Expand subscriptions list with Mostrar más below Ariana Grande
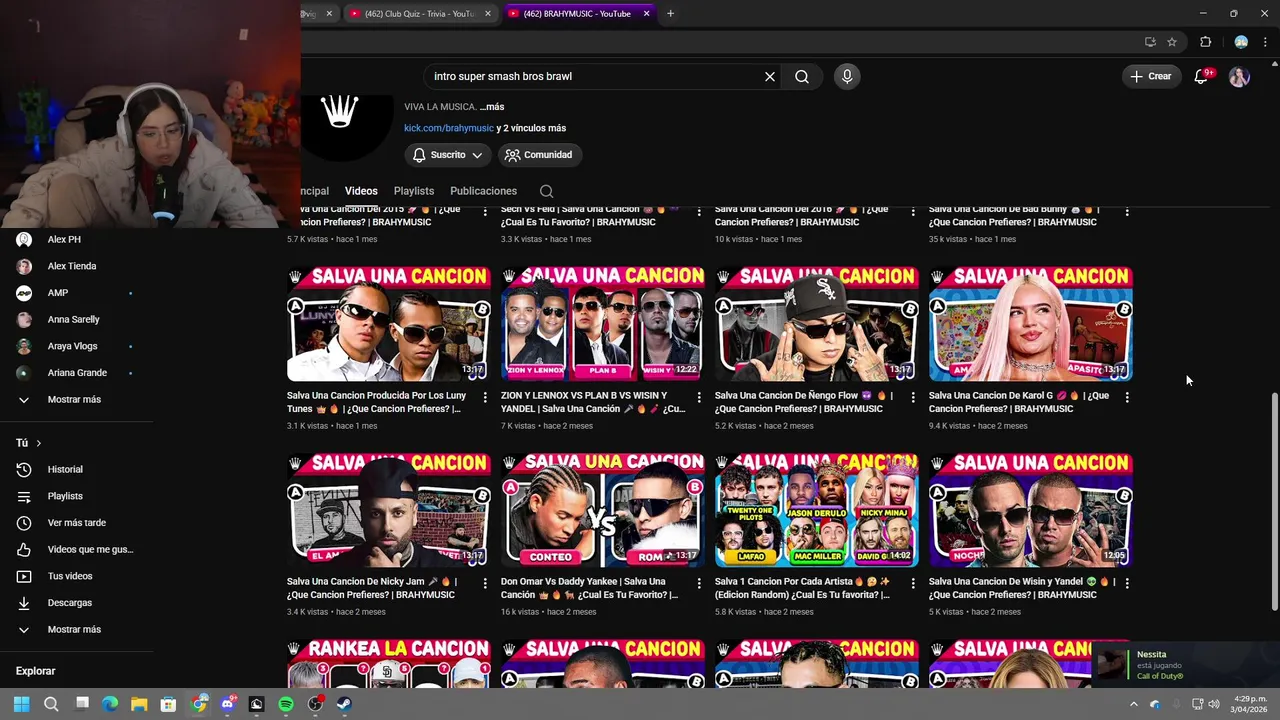This screenshot has height=720, width=1280. pyautogui.click(x=76, y=399)
